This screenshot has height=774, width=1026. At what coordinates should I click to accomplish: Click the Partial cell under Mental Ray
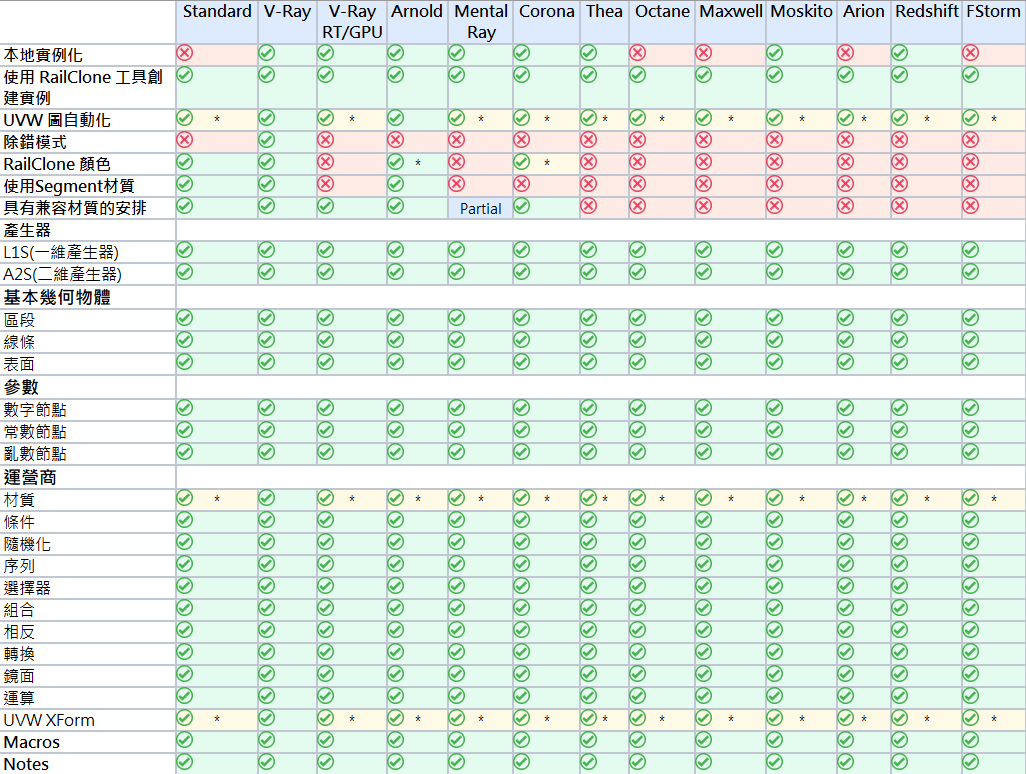480,209
